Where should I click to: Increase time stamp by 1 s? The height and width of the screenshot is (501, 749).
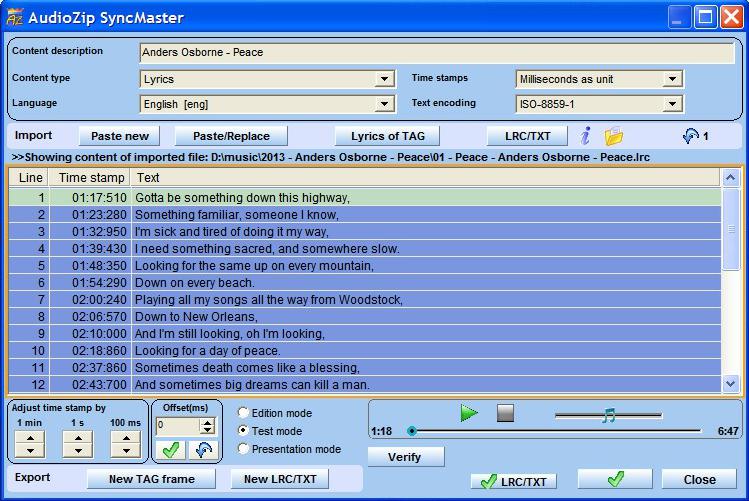[x=78, y=438]
